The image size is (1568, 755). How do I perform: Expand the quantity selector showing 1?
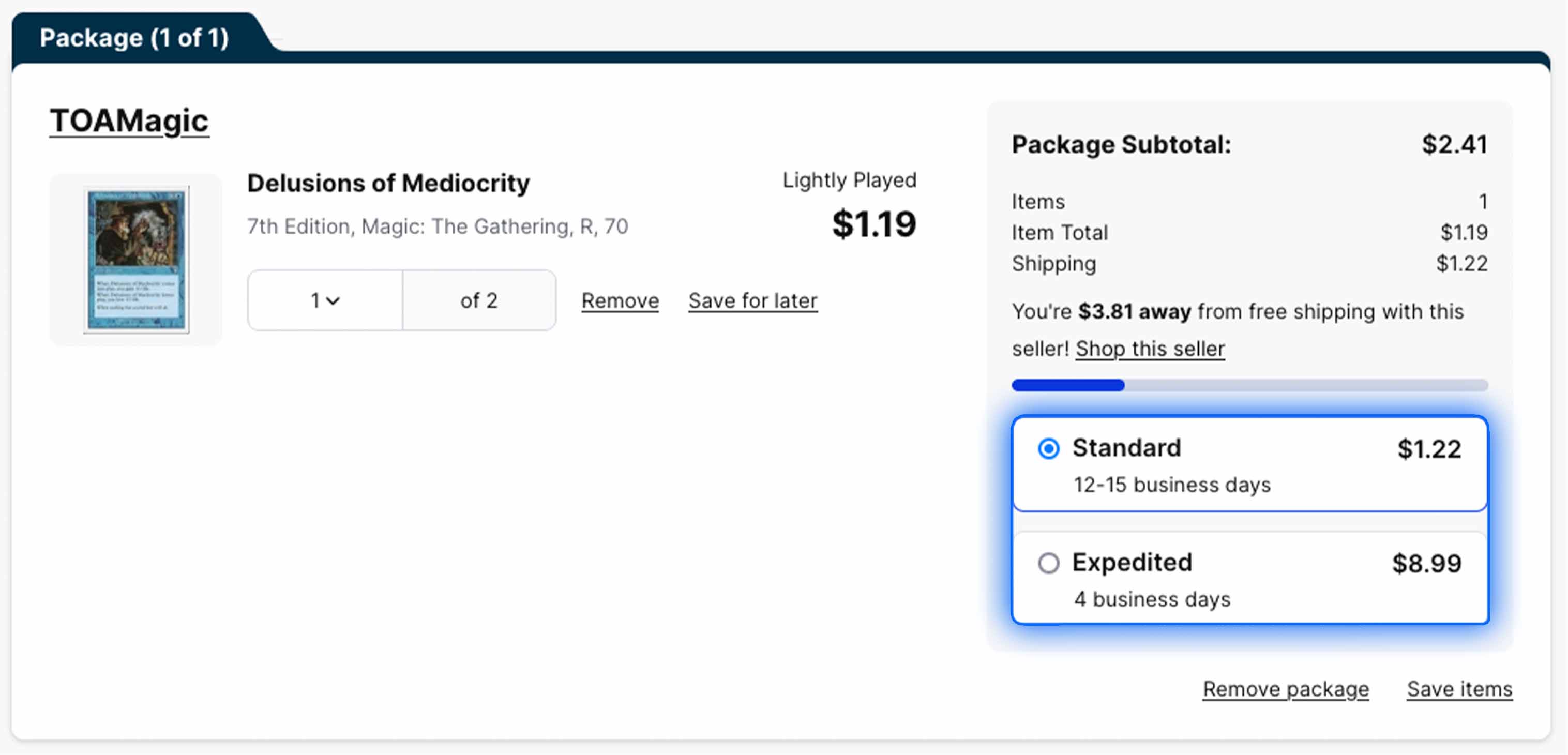pyautogui.click(x=324, y=299)
